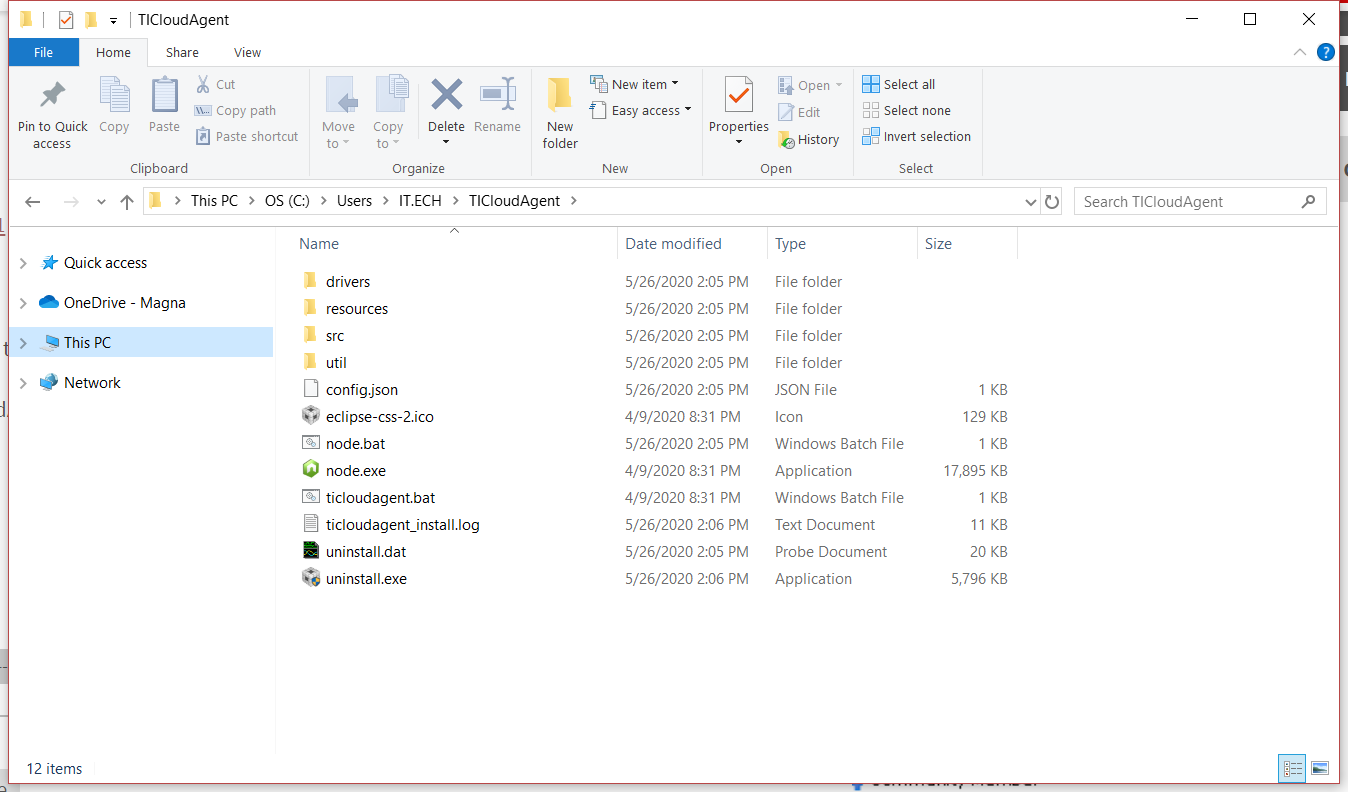Click the search magnifier icon

[1308, 201]
